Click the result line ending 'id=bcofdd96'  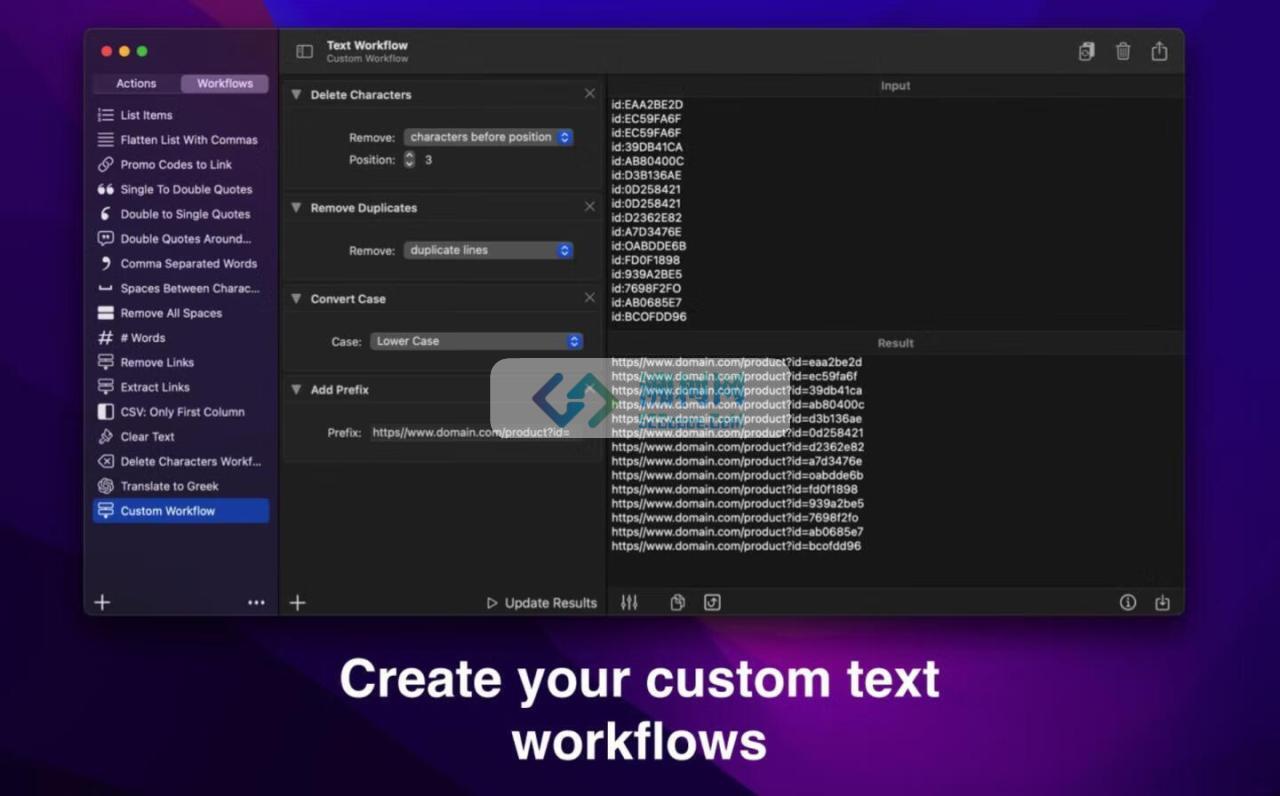pos(736,546)
